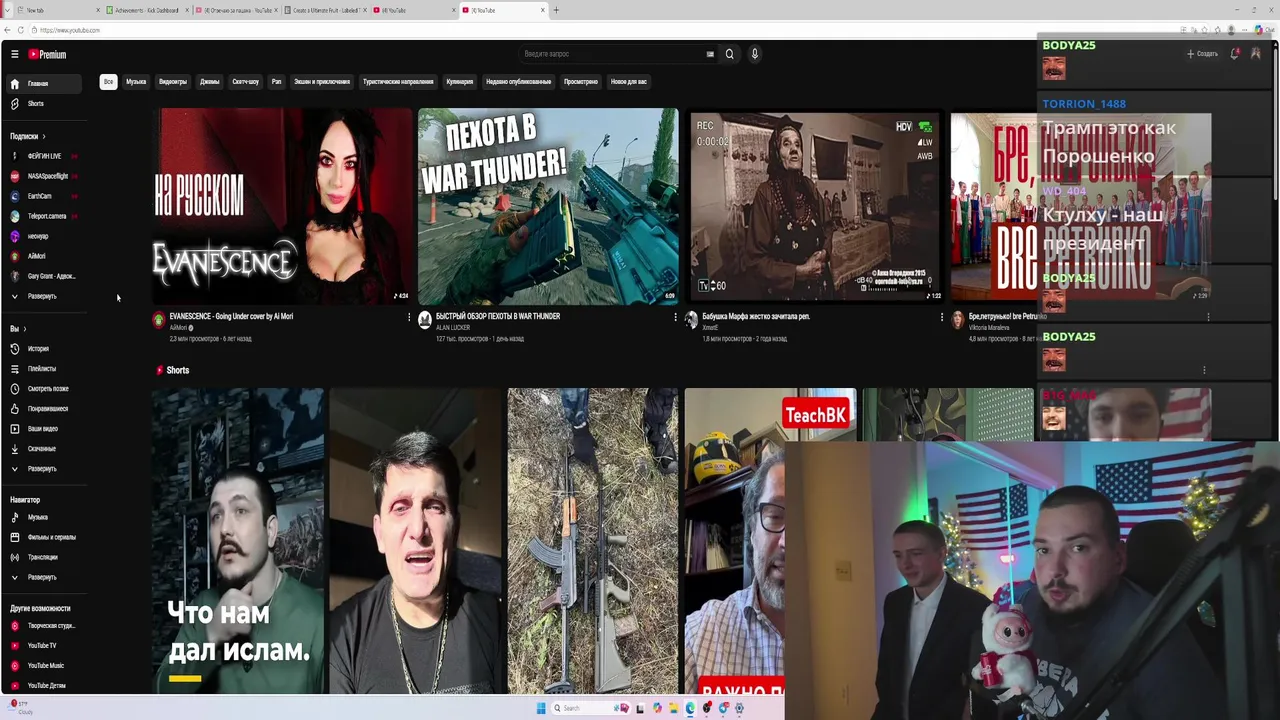Open a new browser tab with plus
The height and width of the screenshot is (720, 1280).
(556, 10)
